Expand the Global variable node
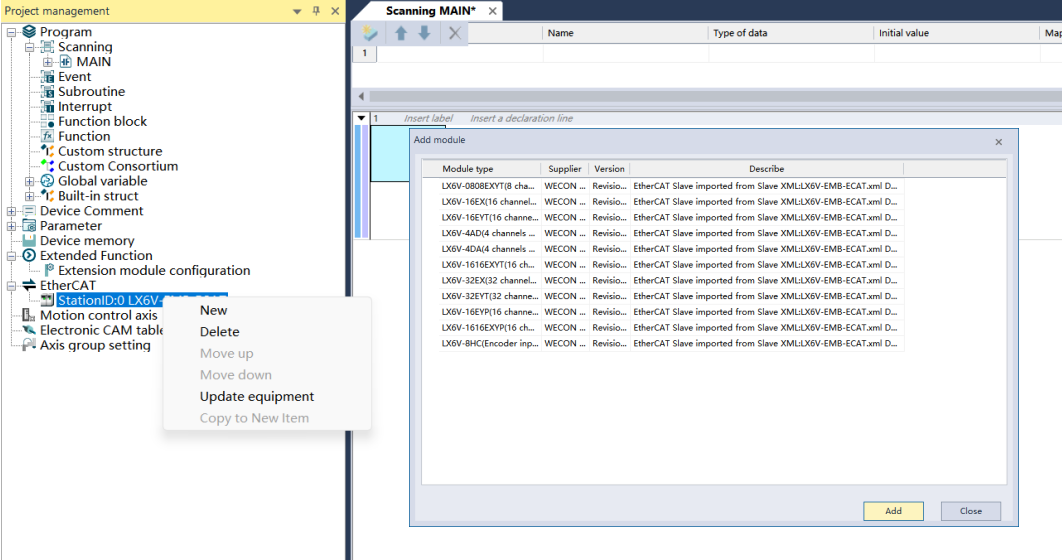This screenshot has height=560, width=1062. click(x=30, y=181)
